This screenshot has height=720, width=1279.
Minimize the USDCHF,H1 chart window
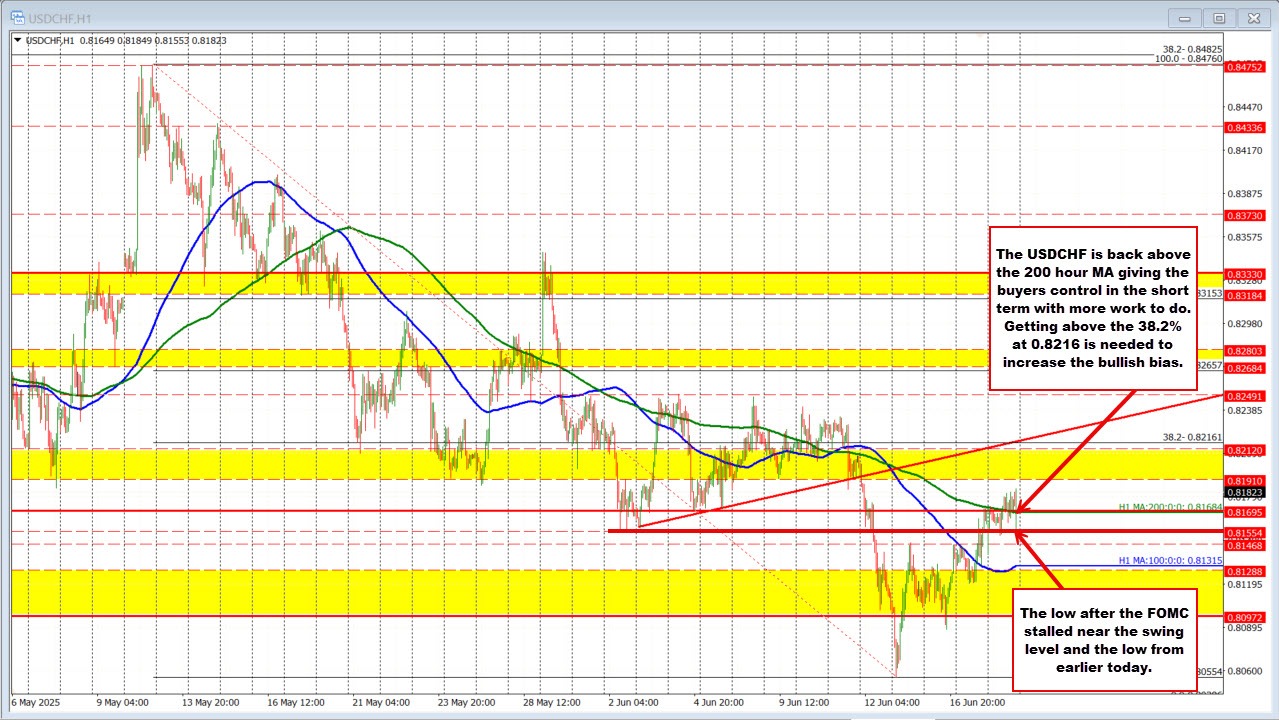[1183, 17]
